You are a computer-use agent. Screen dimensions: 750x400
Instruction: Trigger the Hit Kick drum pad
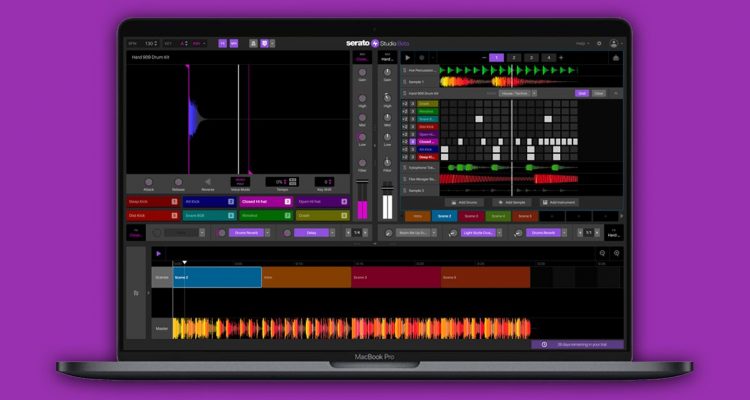[x=209, y=202]
